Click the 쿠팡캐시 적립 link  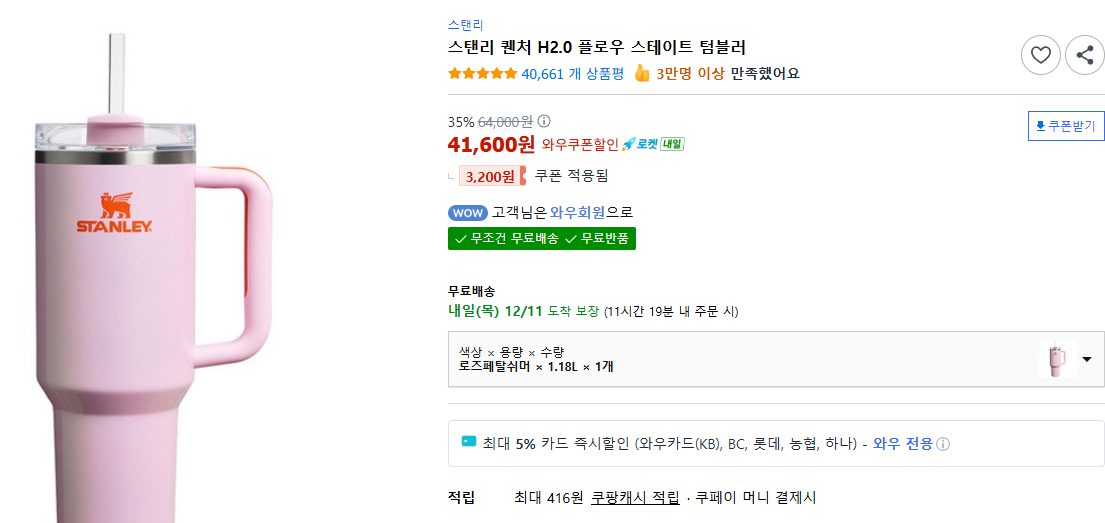pyautogui.click(x=635, y=497)
